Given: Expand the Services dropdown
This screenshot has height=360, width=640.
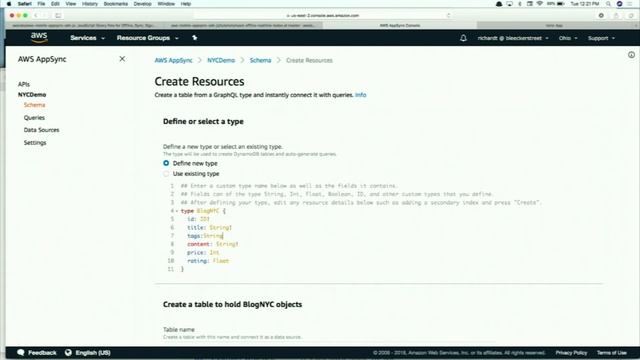Looking at the screenshot, I should (x=87, y=38).
